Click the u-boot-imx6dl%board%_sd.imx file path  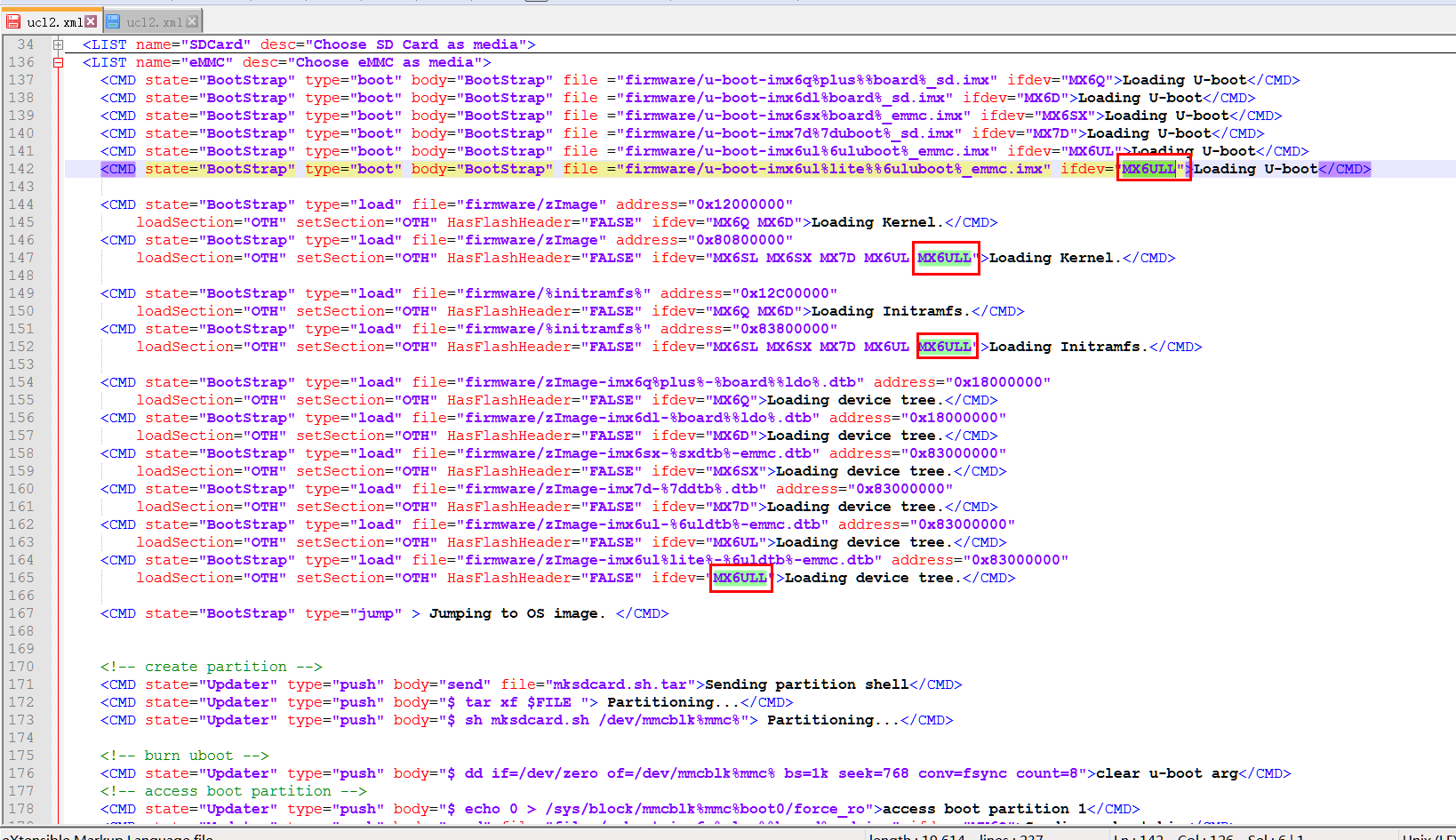pos(784,98)
